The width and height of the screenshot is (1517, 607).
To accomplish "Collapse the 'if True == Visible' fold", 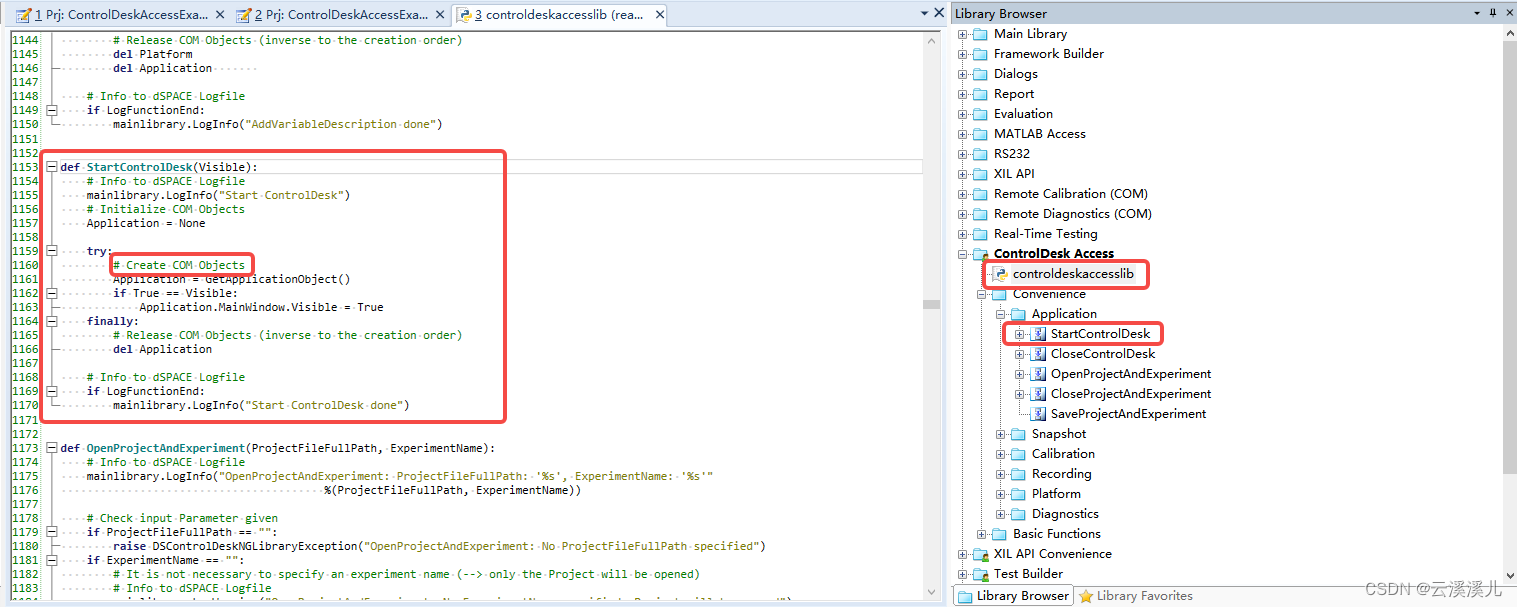I will 51,293.
